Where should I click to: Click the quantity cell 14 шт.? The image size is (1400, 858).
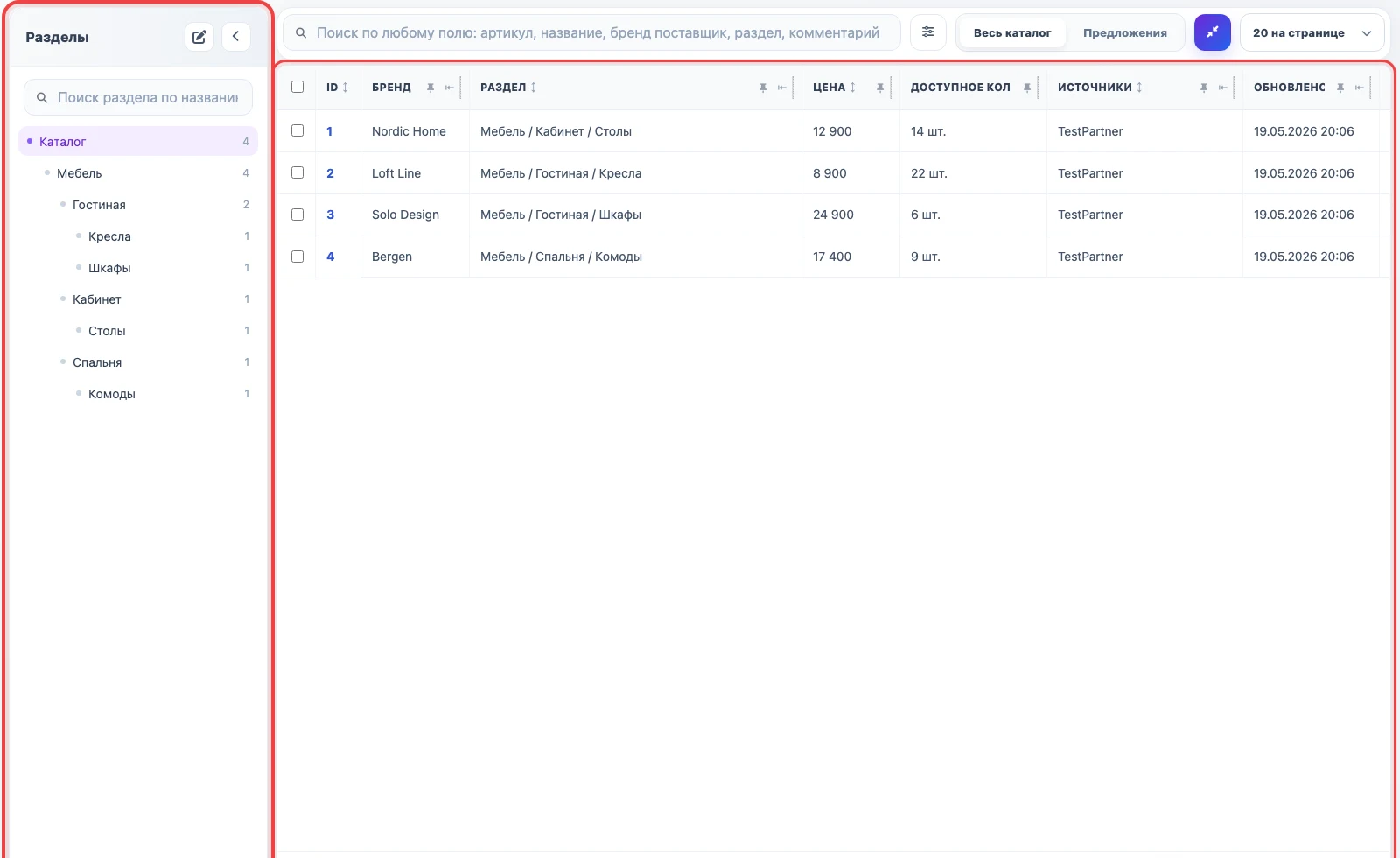pos(973,131)
